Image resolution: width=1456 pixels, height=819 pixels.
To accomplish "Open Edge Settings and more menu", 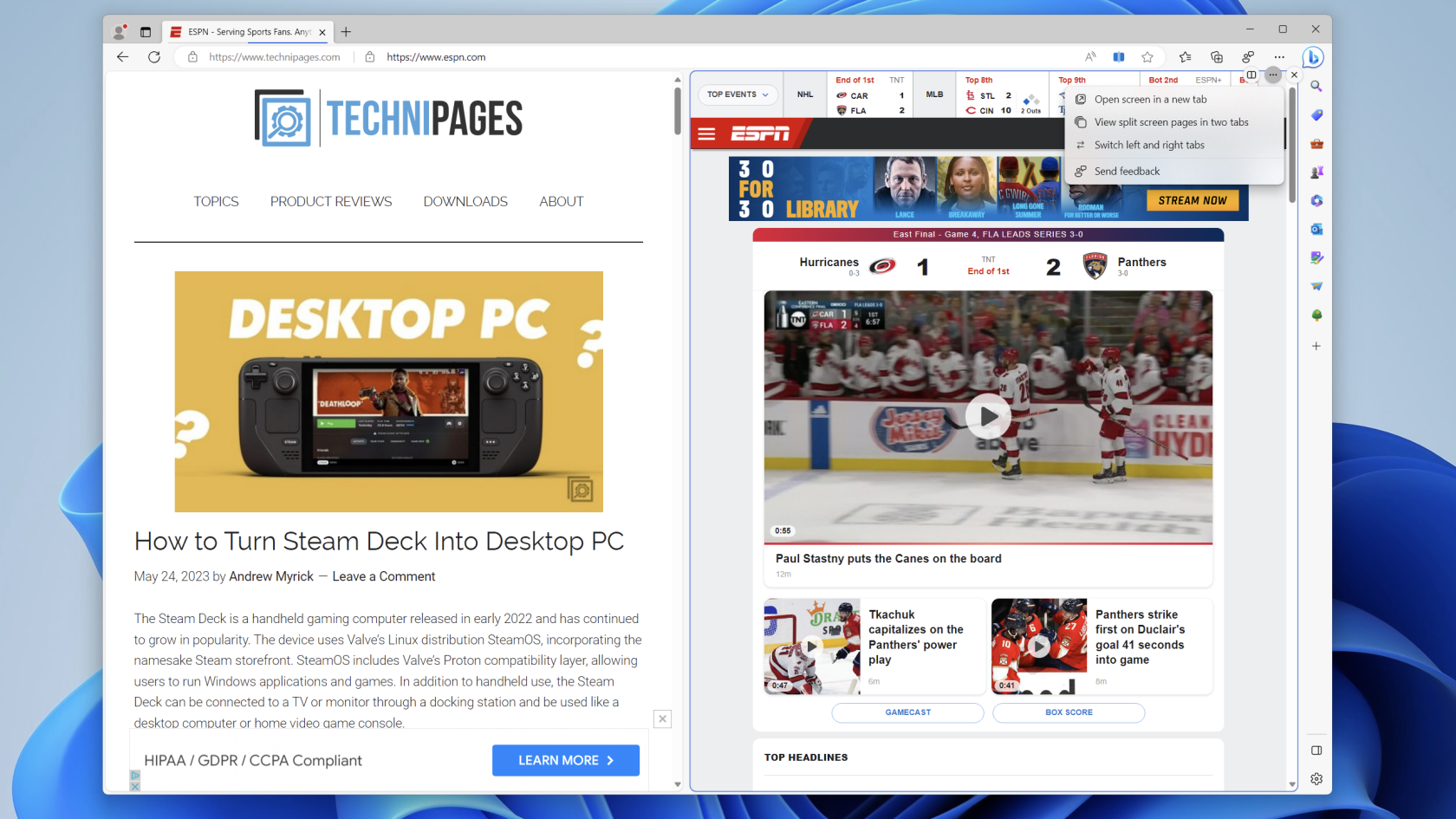I will 1279,57.
